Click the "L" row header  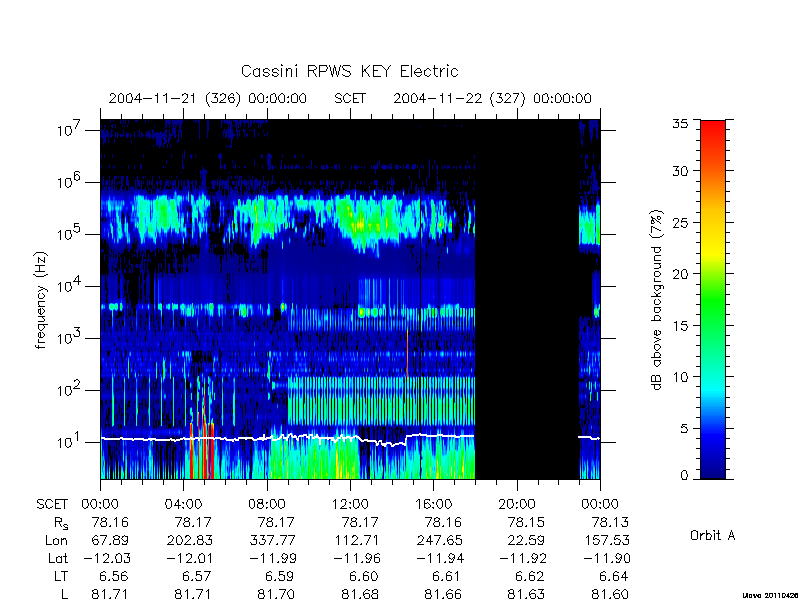64,594
